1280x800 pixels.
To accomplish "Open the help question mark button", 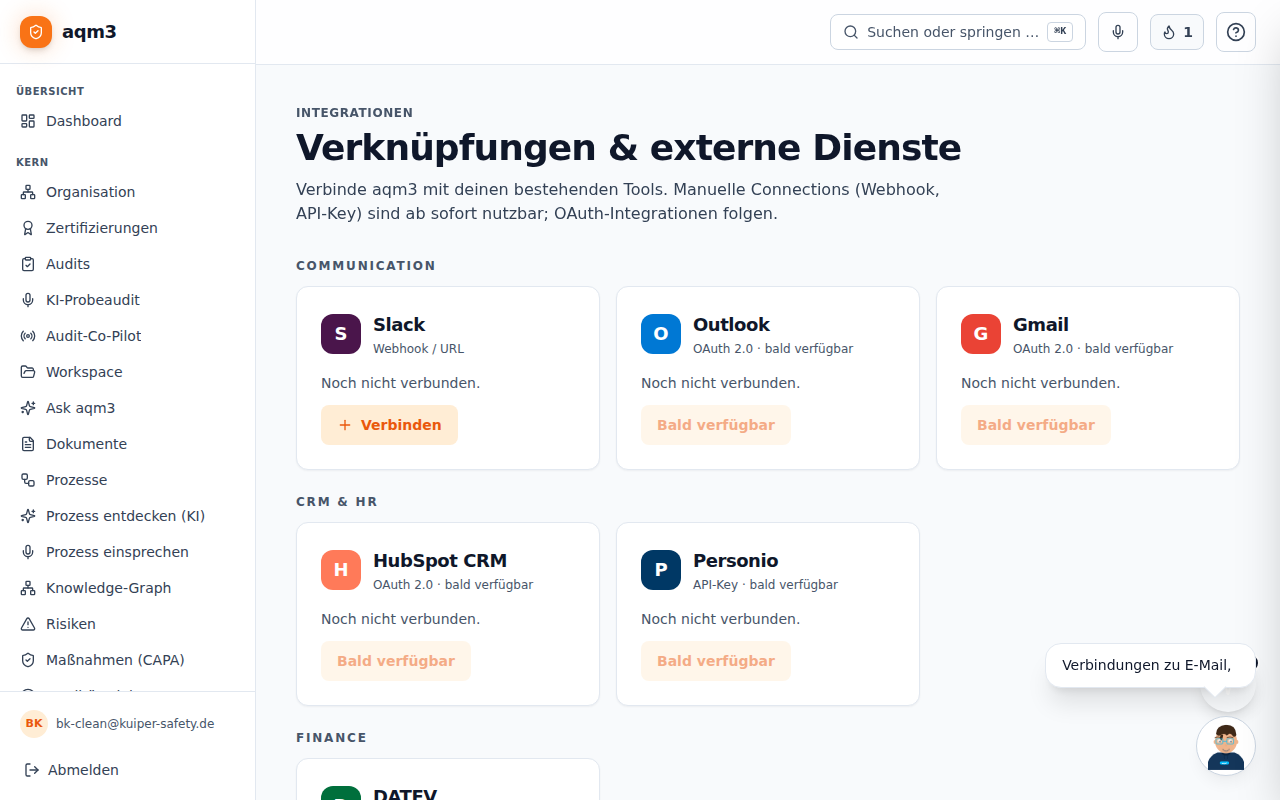I will [1236, 32].
